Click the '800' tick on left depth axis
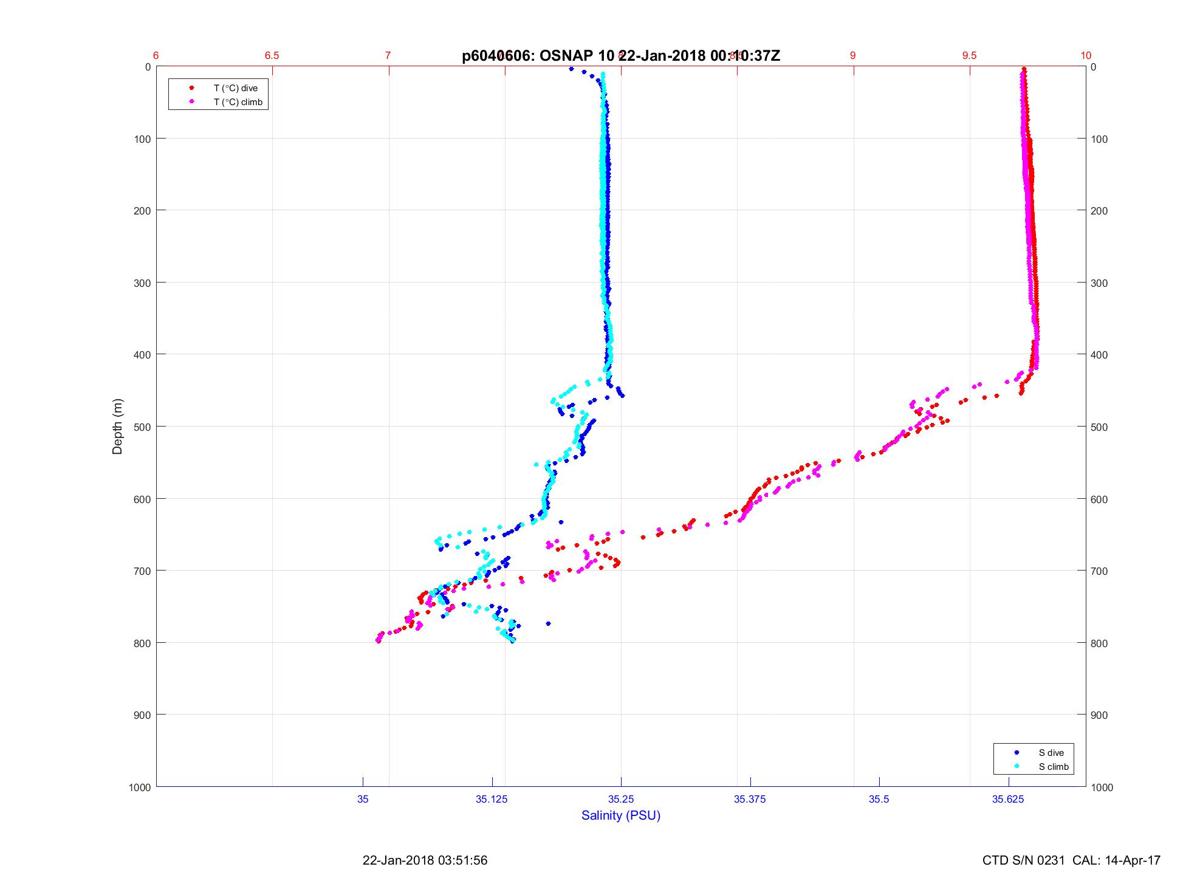 pos(142,643)
